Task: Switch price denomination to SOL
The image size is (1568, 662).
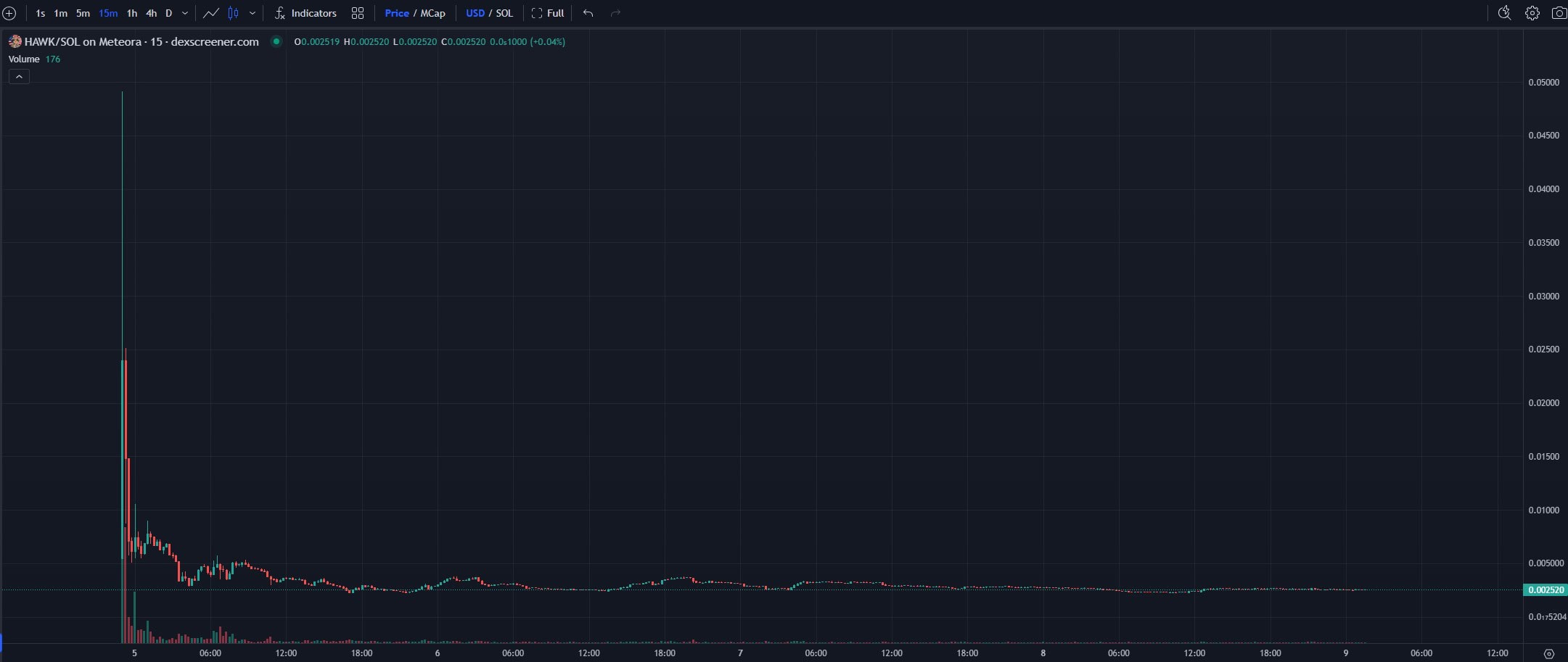Action: (x=504, y=13)
